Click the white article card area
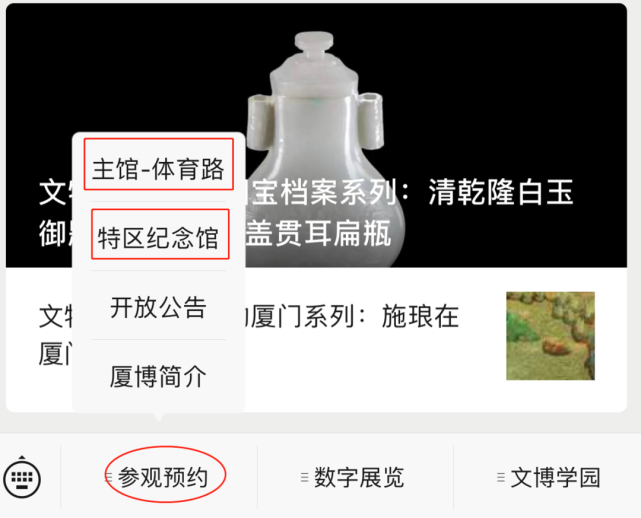Image resolution: width=641 pixels, height=518 pixels. pyautogui.click(x=316, y=339)
